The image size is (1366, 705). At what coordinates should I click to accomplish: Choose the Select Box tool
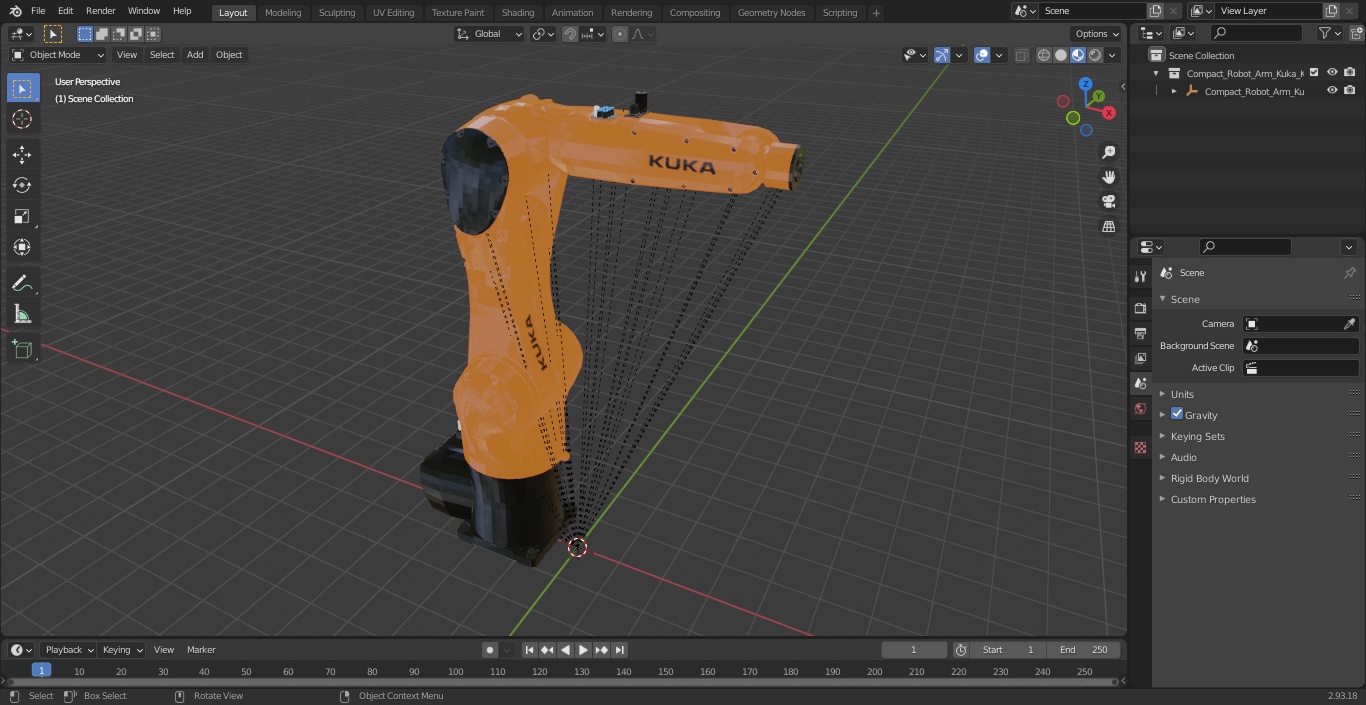pyautogui.click(x=22, y=88)
